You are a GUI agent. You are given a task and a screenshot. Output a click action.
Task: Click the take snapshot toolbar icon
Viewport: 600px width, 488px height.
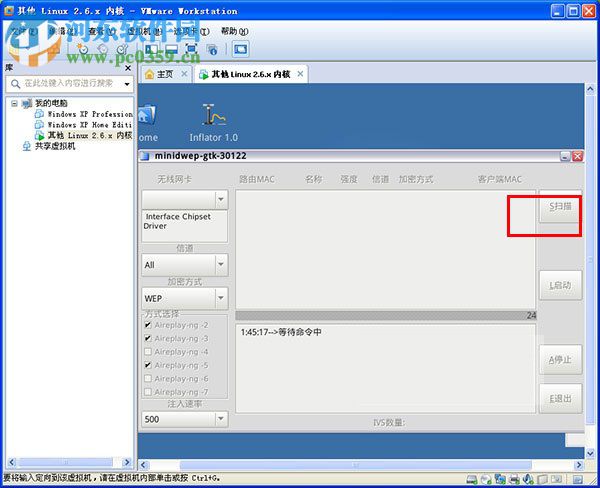(x=83, y=49)
